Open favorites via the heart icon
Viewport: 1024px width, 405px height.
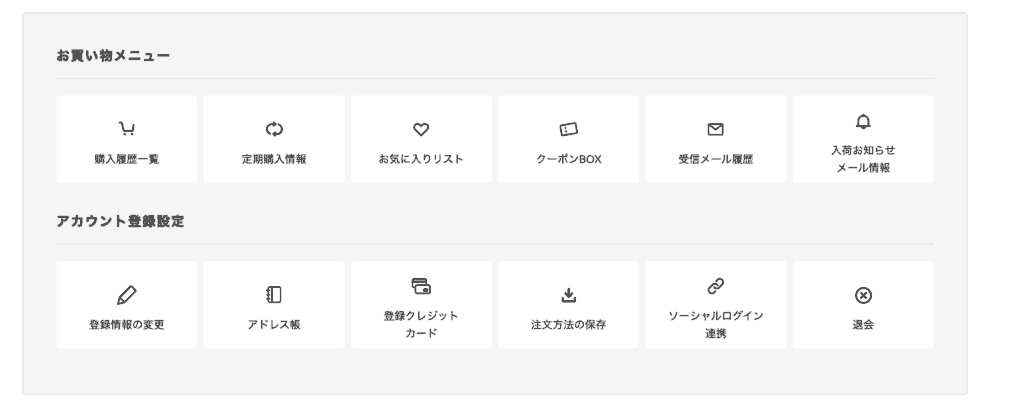coord(421,129)
